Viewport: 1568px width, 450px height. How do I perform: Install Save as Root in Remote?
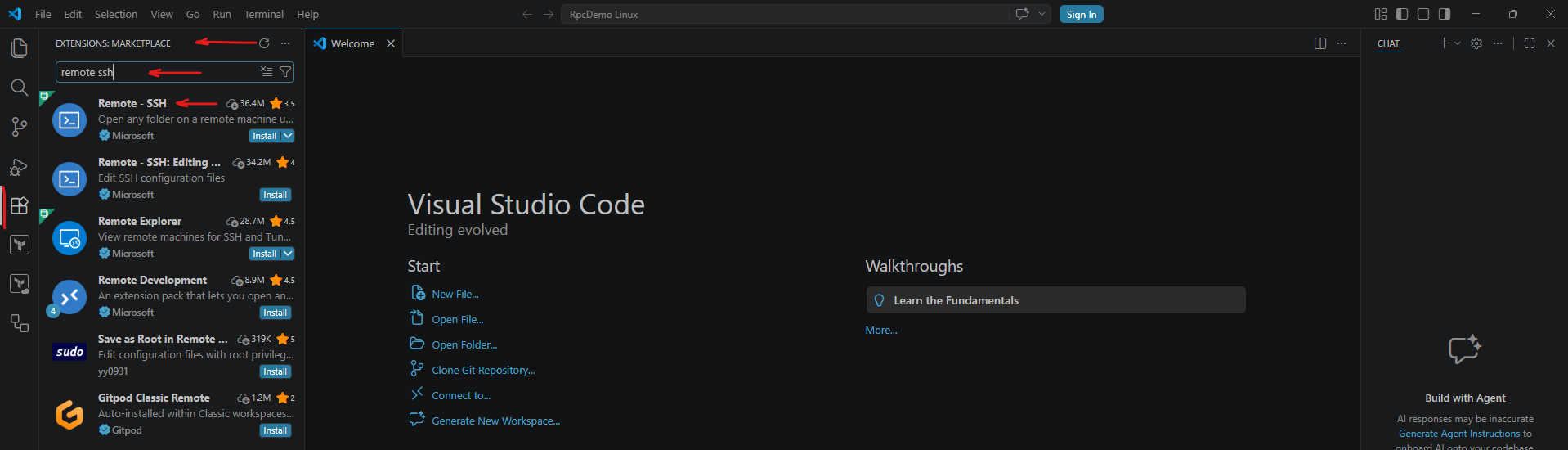[x=276, y=371]
